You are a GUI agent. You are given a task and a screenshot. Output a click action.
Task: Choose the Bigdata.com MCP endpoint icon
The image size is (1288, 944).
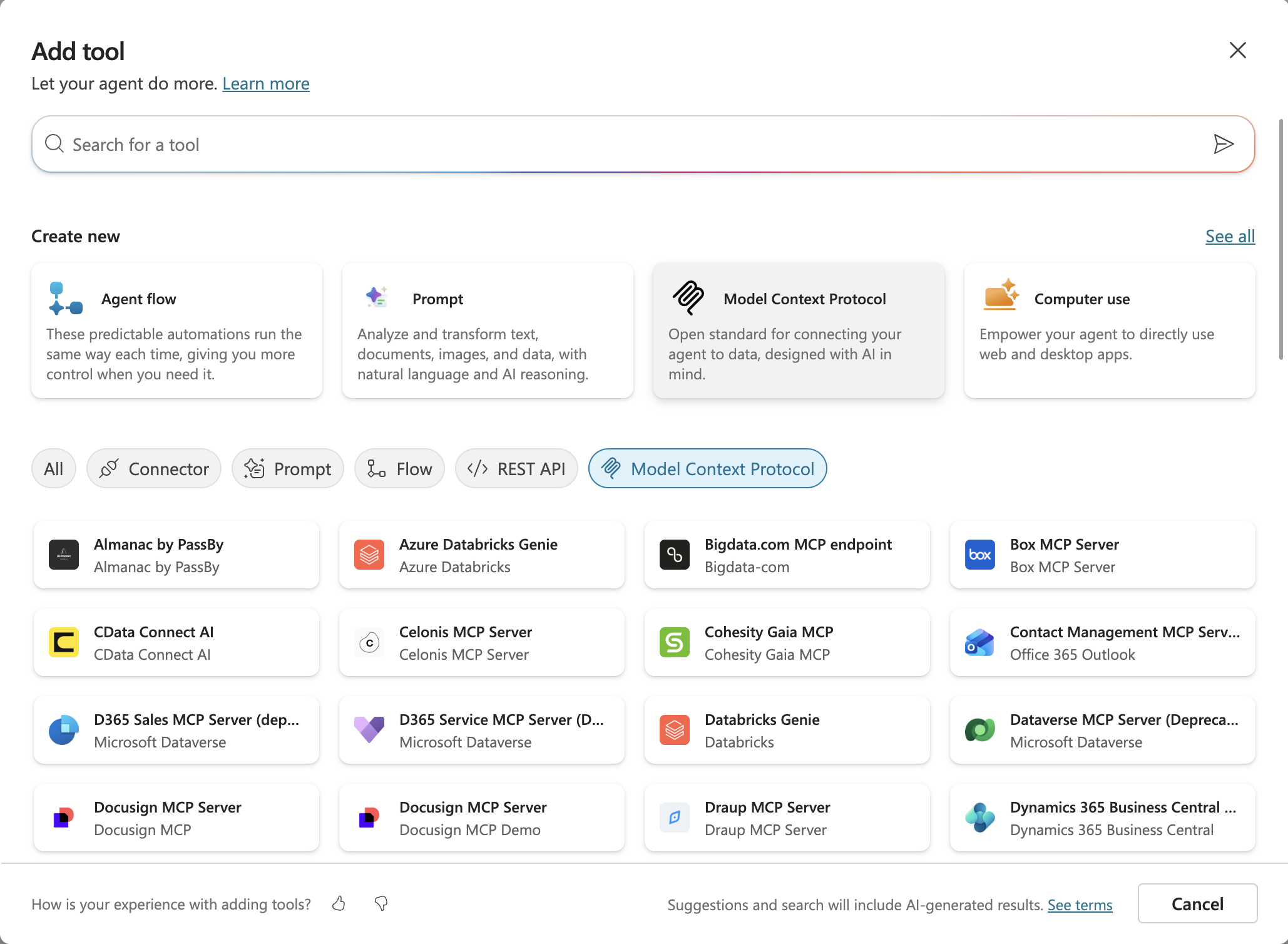(675, 555)
